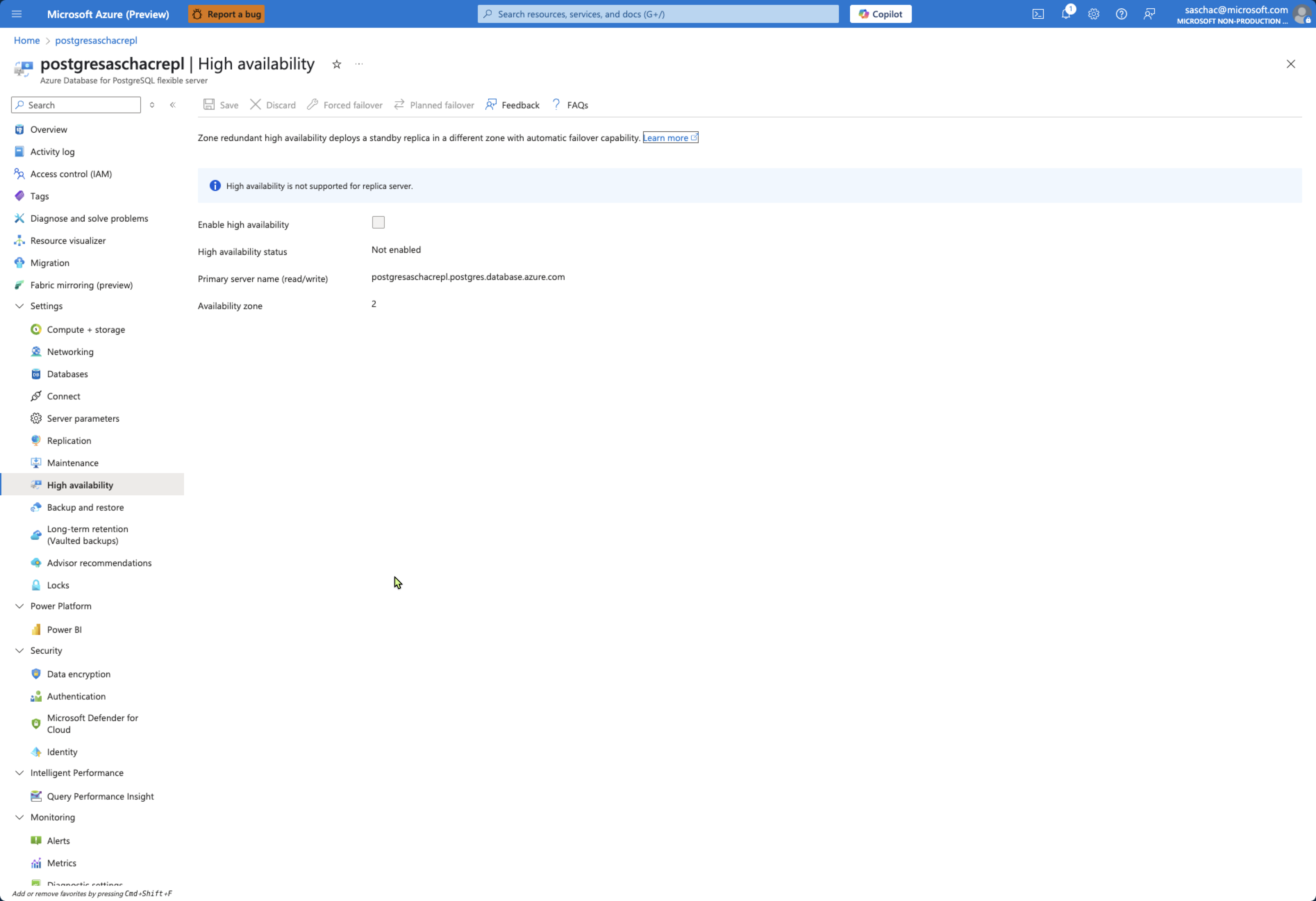1316x901 pixels.
Task: Open top bar feedback icon
Action: tap(1149, 14)
